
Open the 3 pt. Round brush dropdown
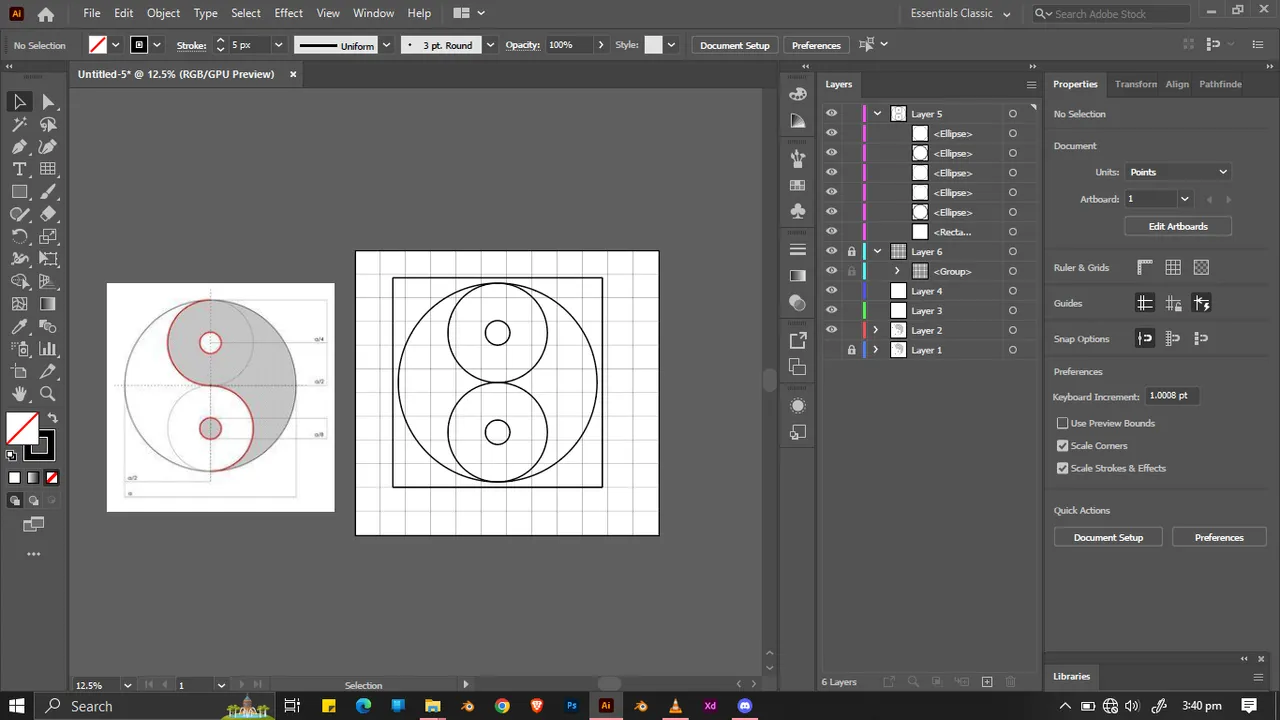click(x=490, y=45)
